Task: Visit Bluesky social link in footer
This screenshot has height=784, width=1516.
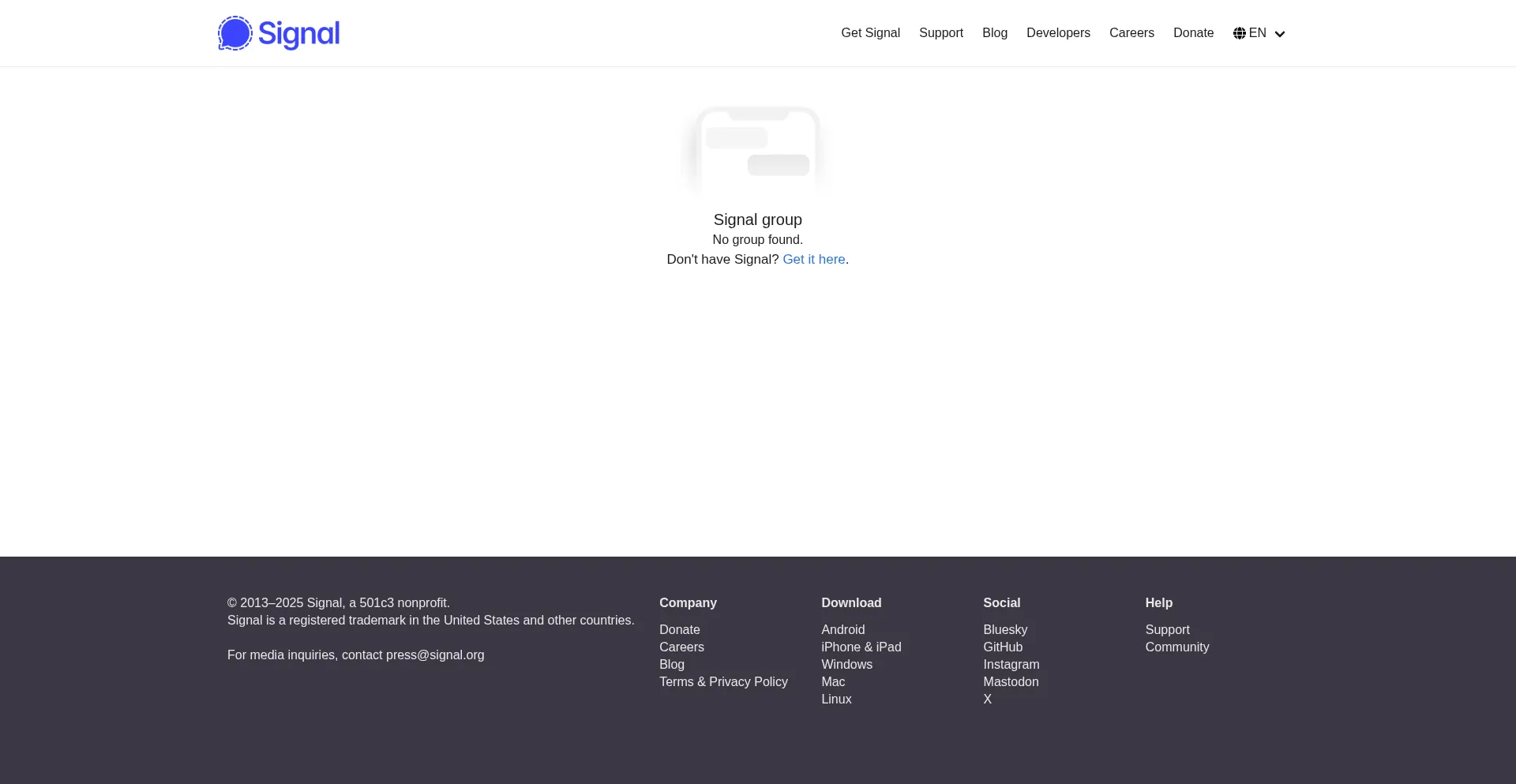Action: [1005, 630]
